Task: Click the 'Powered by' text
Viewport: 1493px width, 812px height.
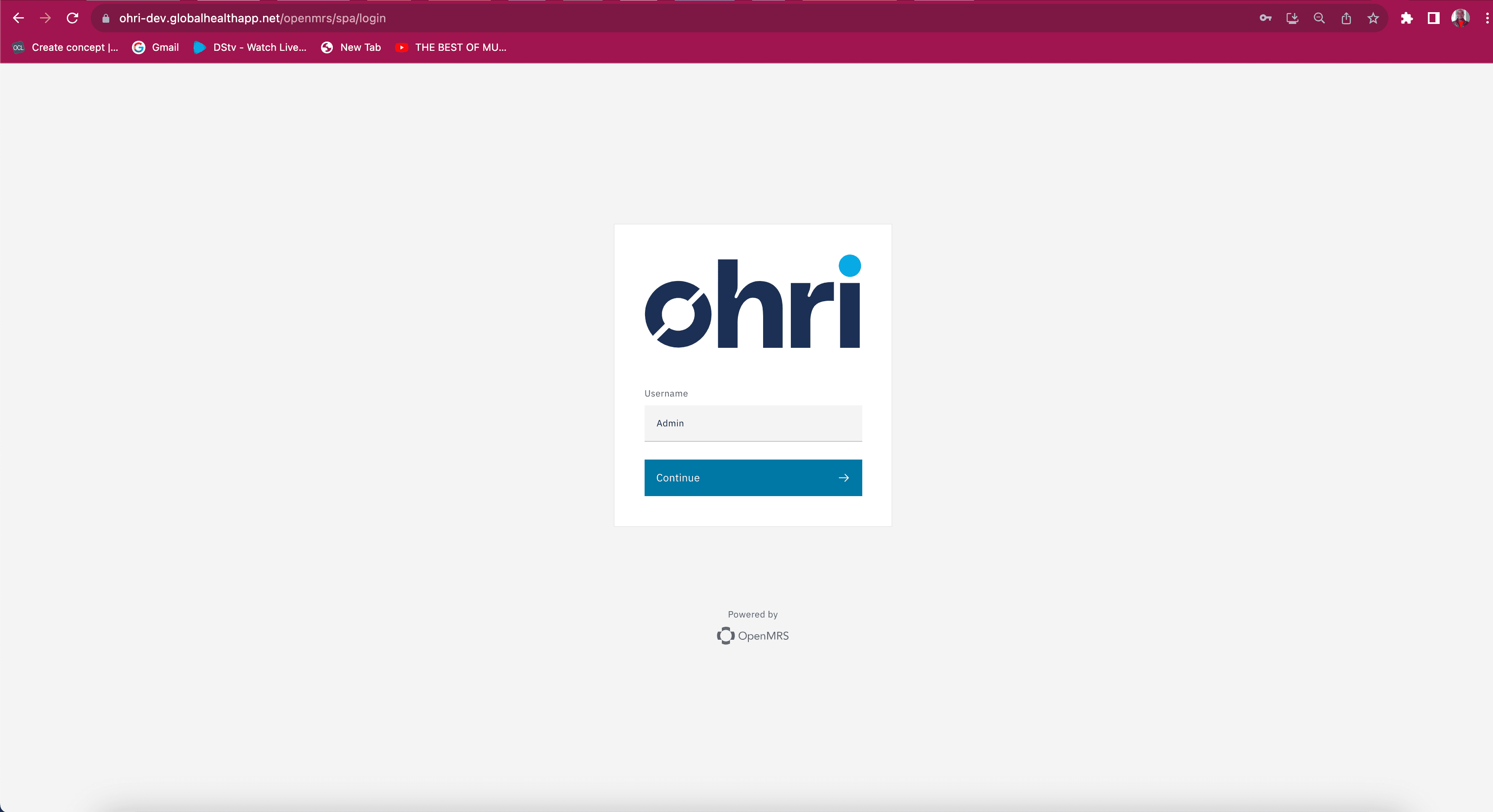Action: click(x=753, y=615)
